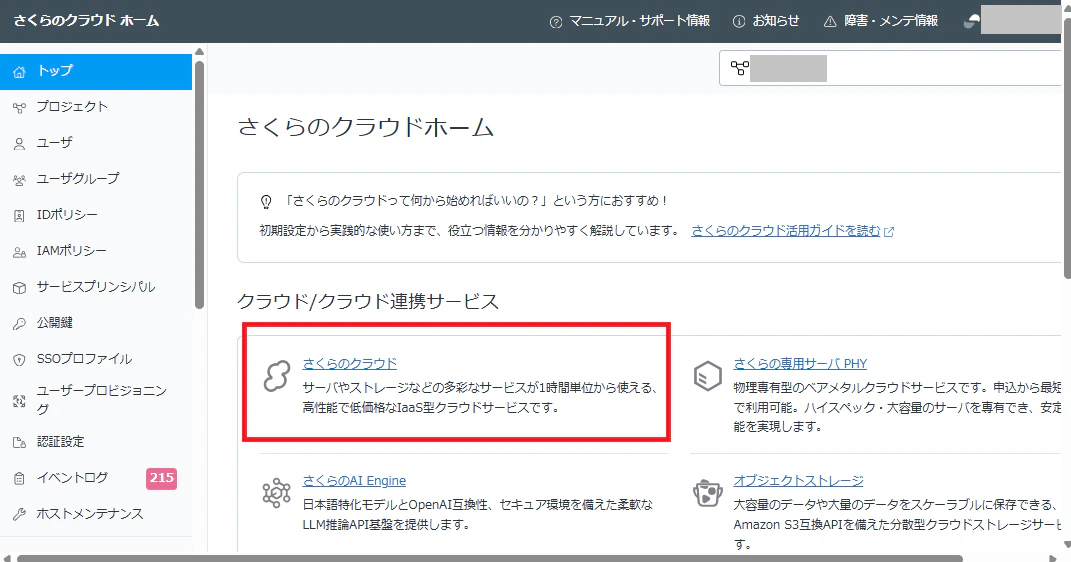Click the さくらのAI Engine atom icon

click(277, 493)
